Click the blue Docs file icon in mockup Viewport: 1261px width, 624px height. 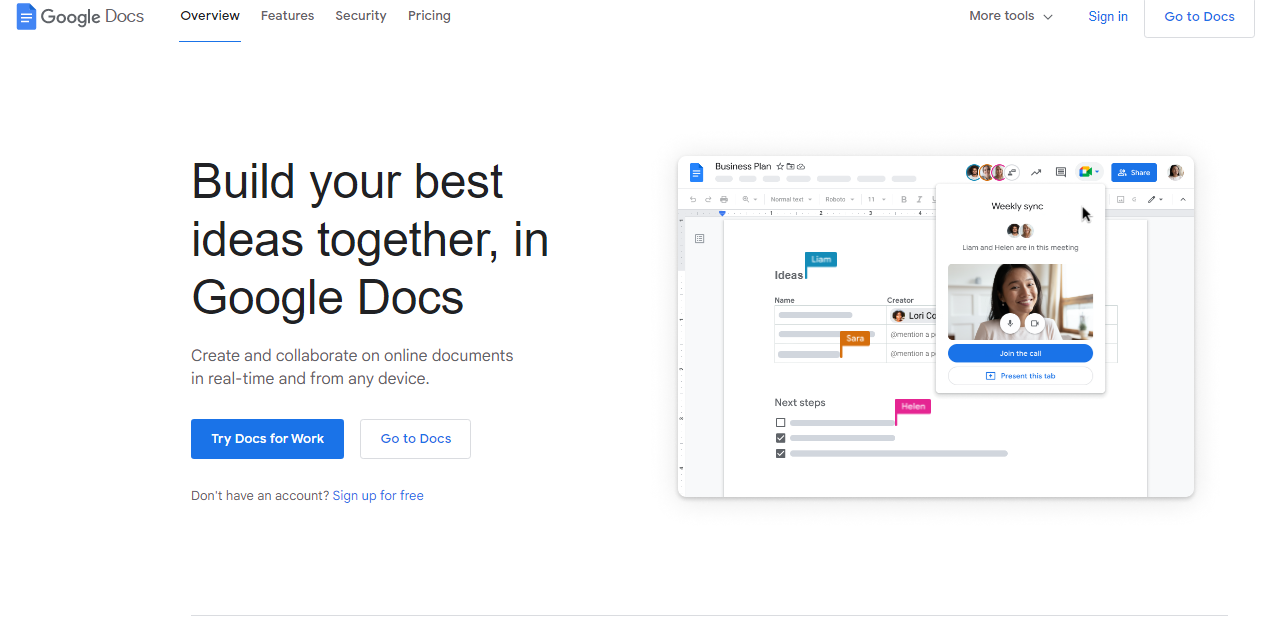pyautogui.click(x=696, y=172)
